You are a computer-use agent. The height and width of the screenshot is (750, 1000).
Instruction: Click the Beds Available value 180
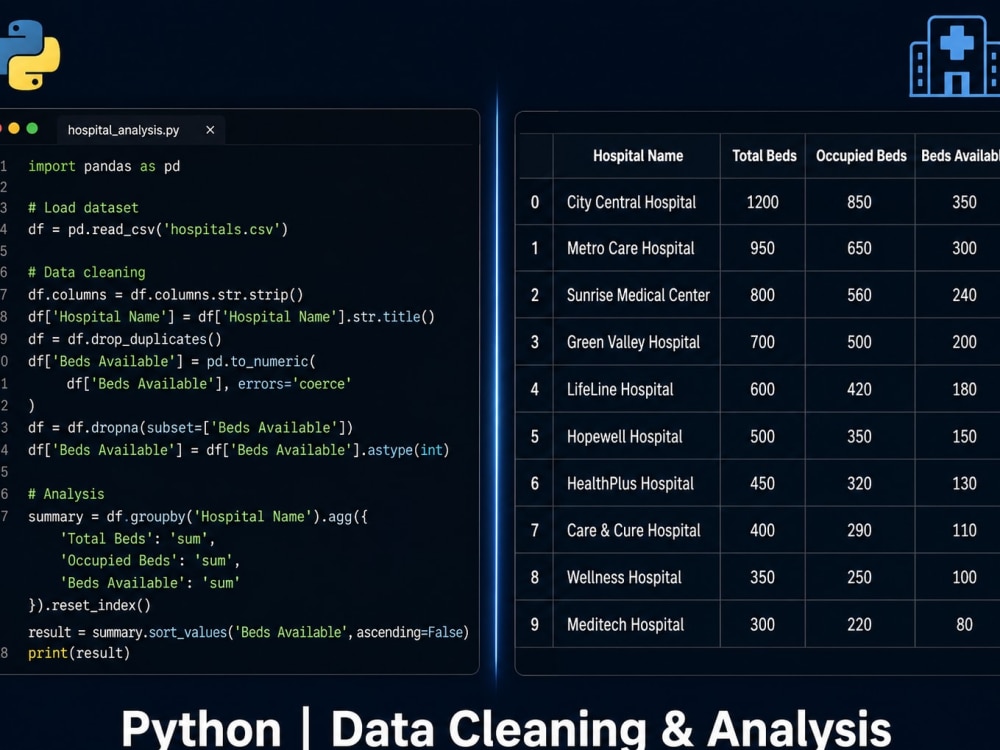click(x=964, y=389)
